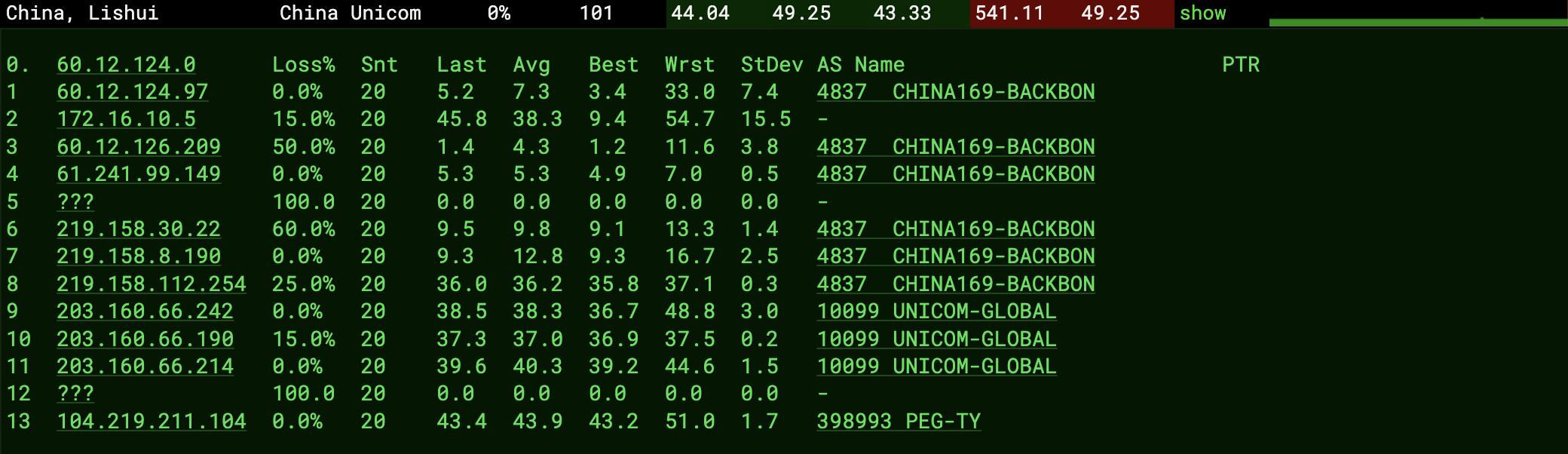Open AS 10099 UNICOM-GLOBAL link on hop 10
The width and height of the screenshot is (1568, 454).
(x=936, y=339)
